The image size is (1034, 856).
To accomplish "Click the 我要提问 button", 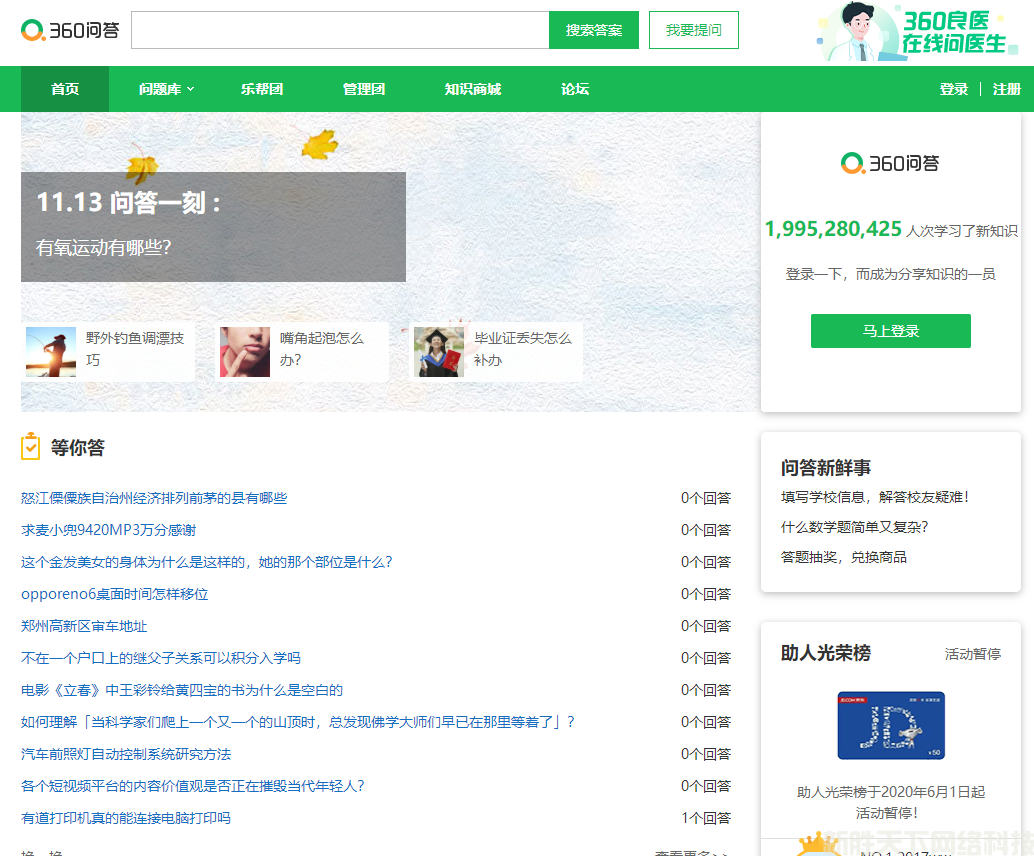I will click(x=693, y=30).
